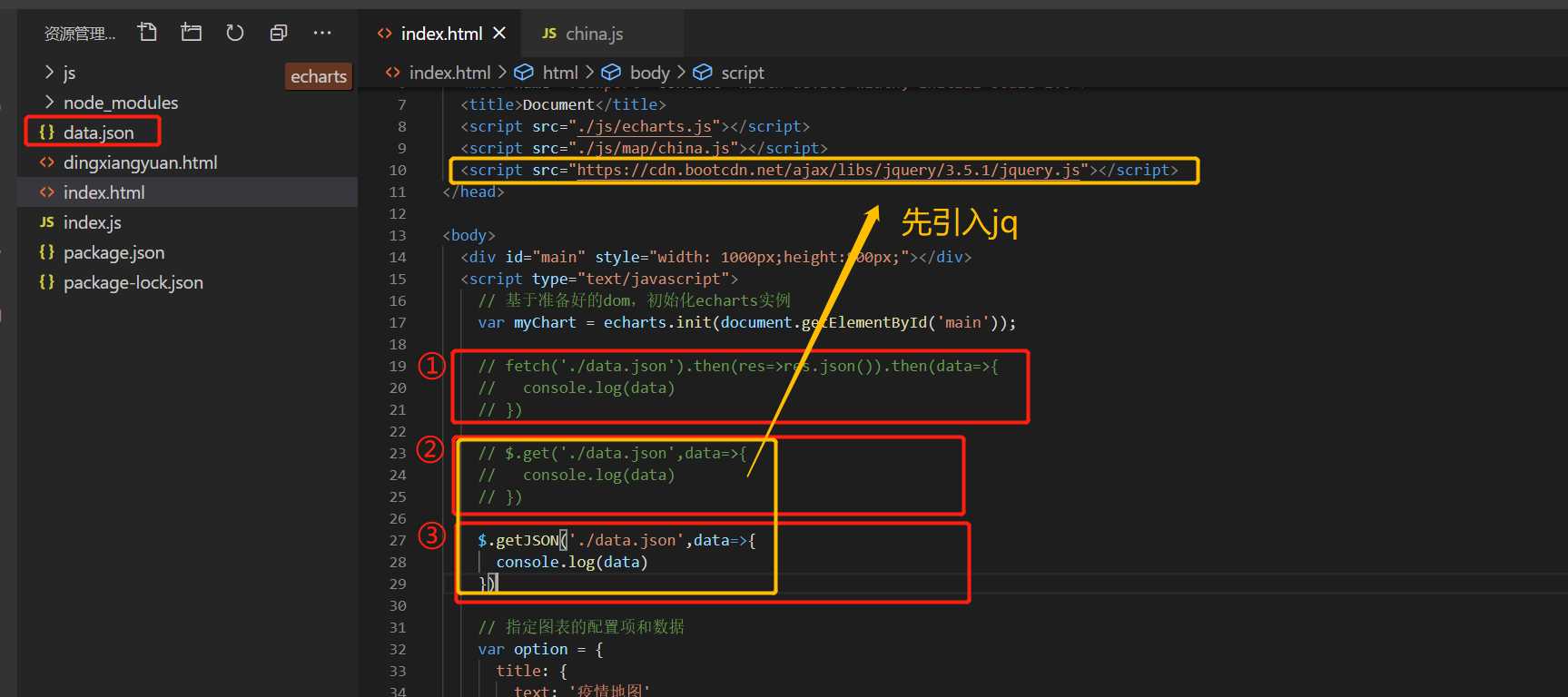Click the New Folder icon in explorer header
The height and width of the screenshot is (697, 1568).
click(191, 33)
